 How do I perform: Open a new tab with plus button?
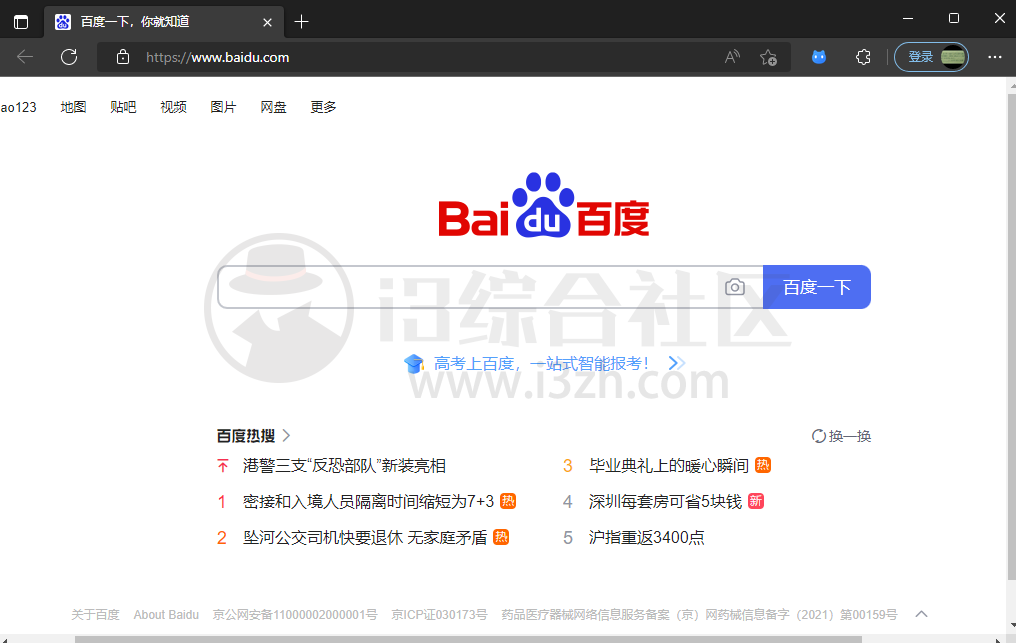pos(301,22)
